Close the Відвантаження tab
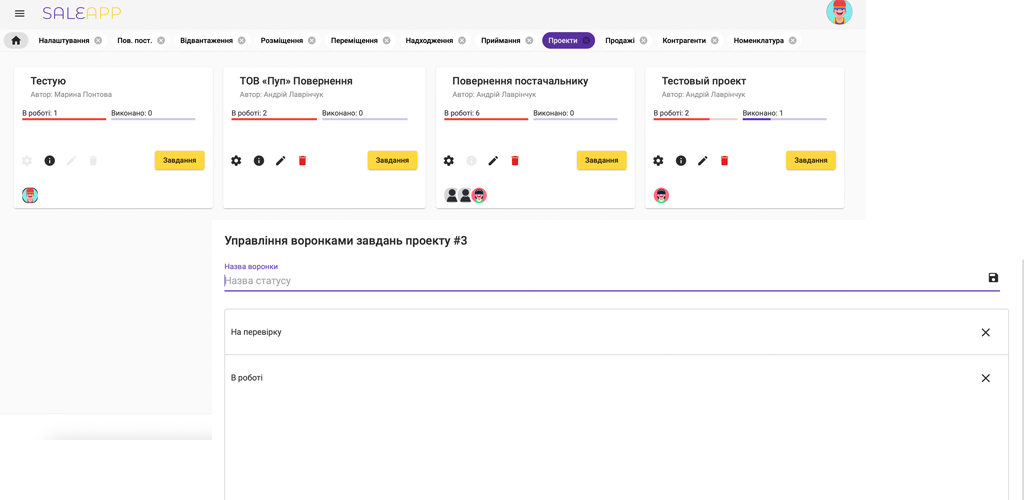The image size is (1024, 500). (242, 40)
